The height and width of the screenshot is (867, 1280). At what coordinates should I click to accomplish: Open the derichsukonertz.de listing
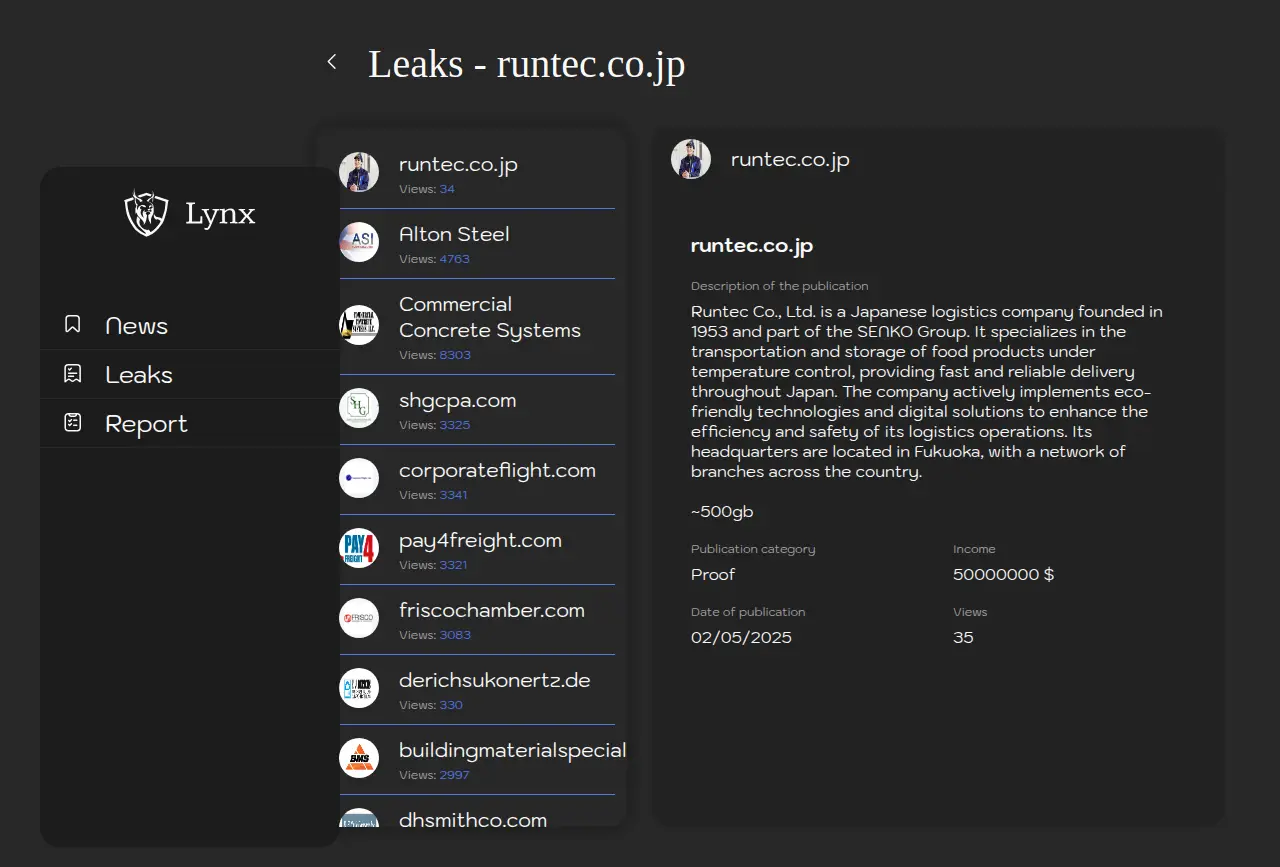494,681
